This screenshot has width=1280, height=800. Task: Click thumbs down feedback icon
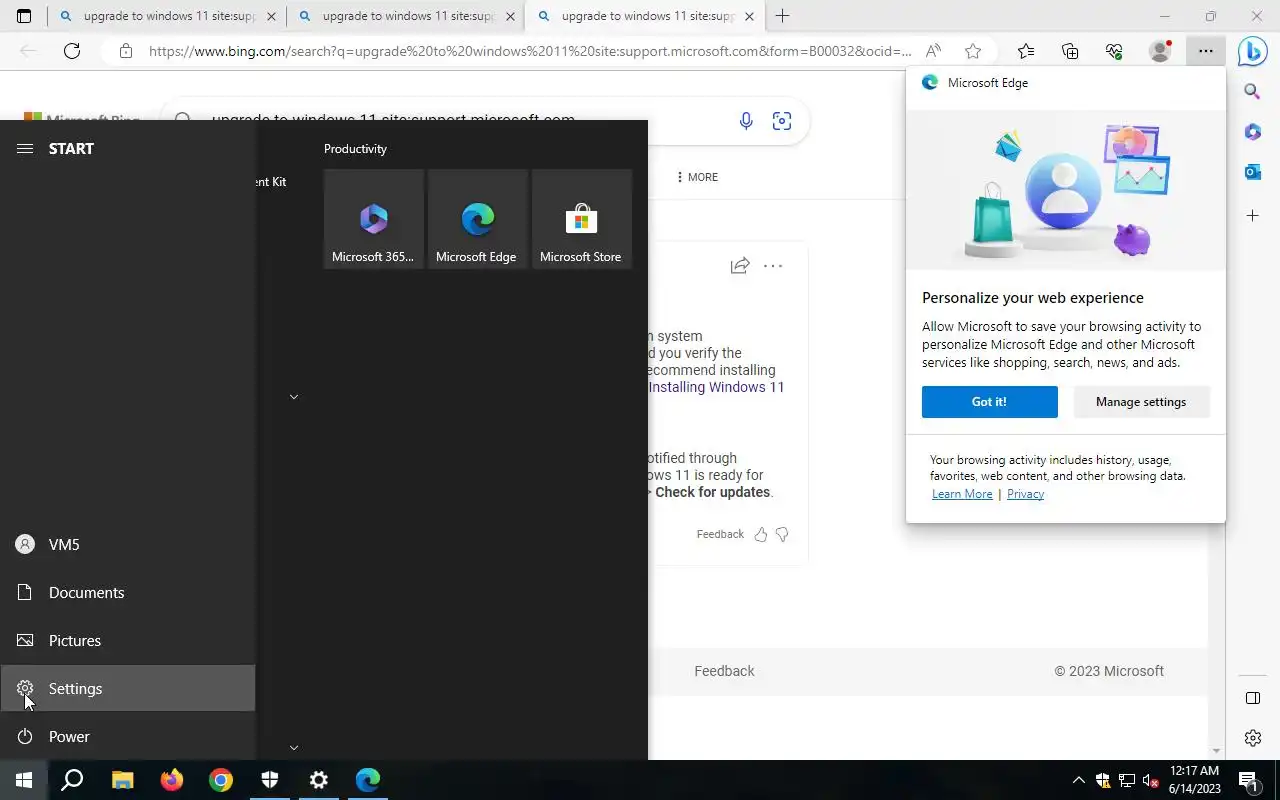tap(782, 534)
